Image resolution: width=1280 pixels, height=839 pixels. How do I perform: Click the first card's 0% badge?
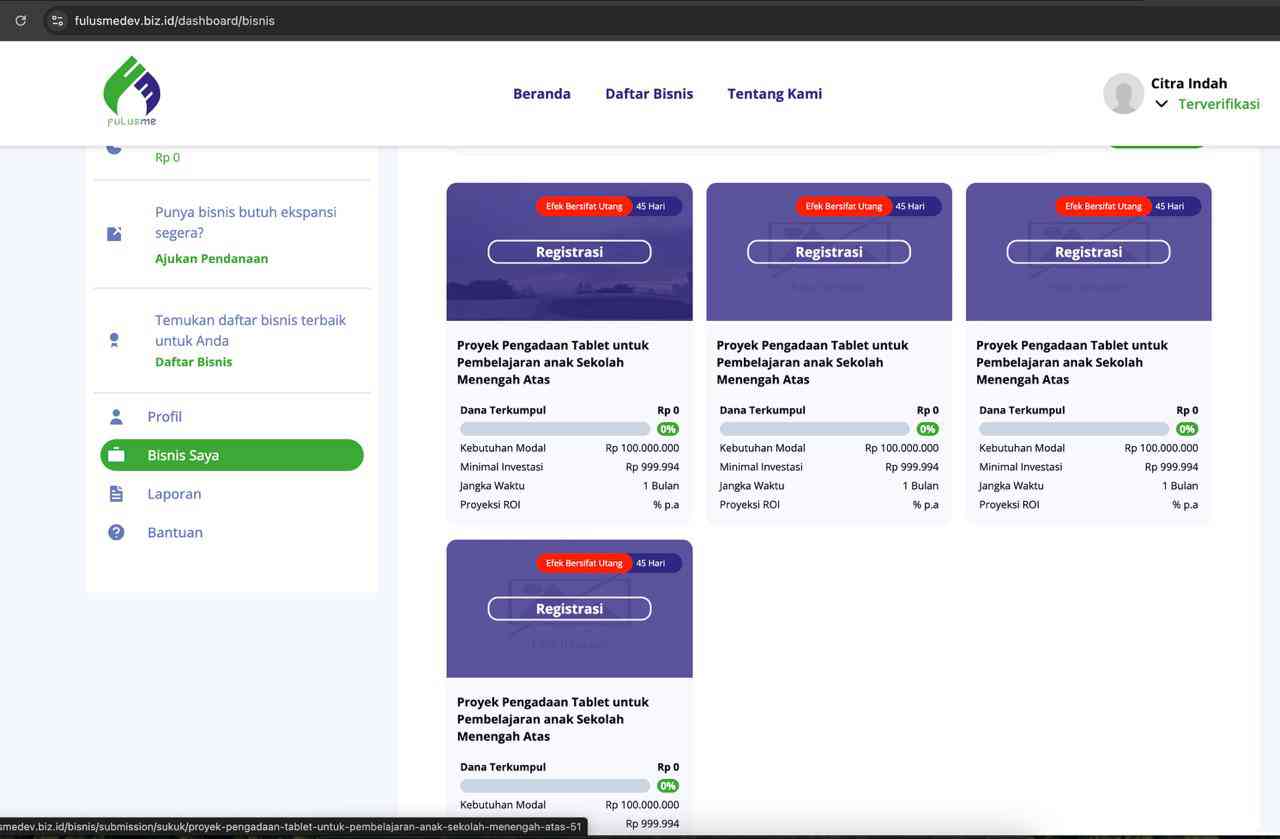668,429
